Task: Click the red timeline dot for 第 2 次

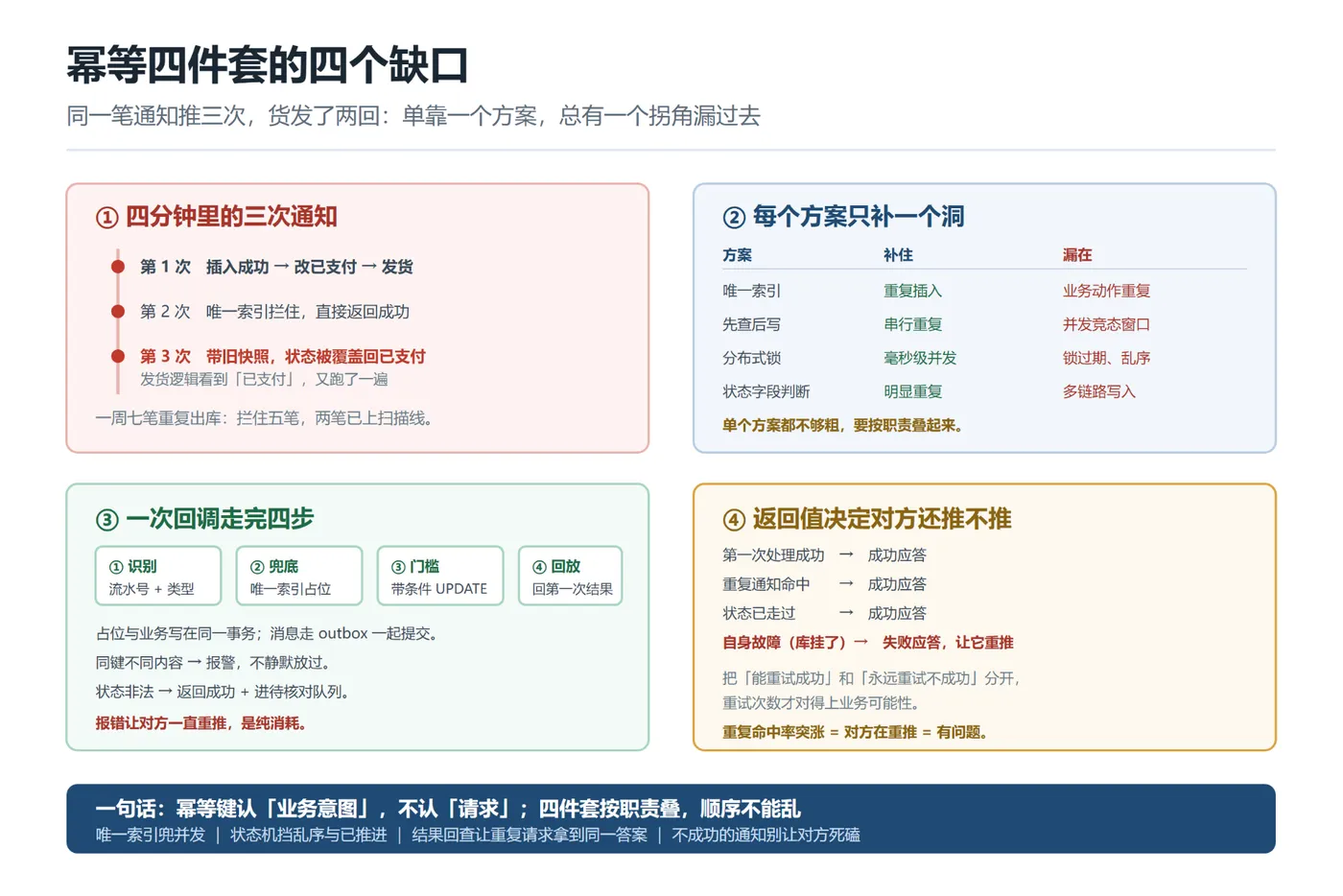Action: [118, 312]
